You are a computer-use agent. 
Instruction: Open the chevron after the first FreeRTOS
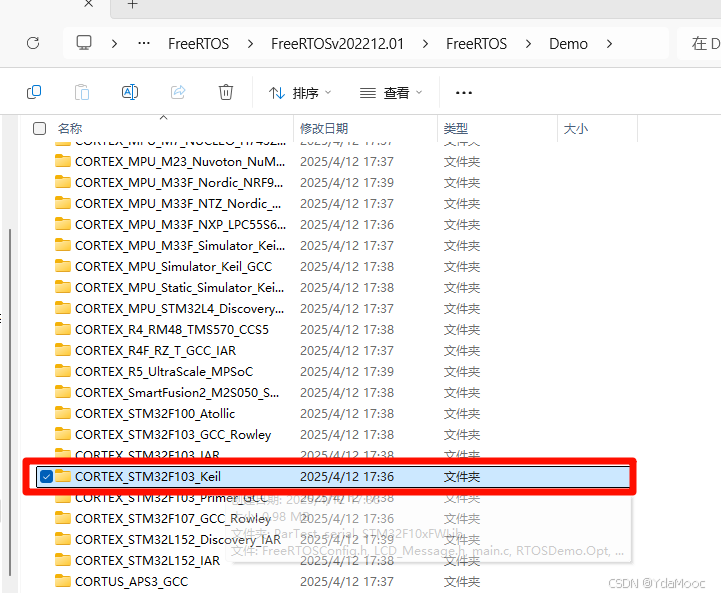click(x=250, y=44)
